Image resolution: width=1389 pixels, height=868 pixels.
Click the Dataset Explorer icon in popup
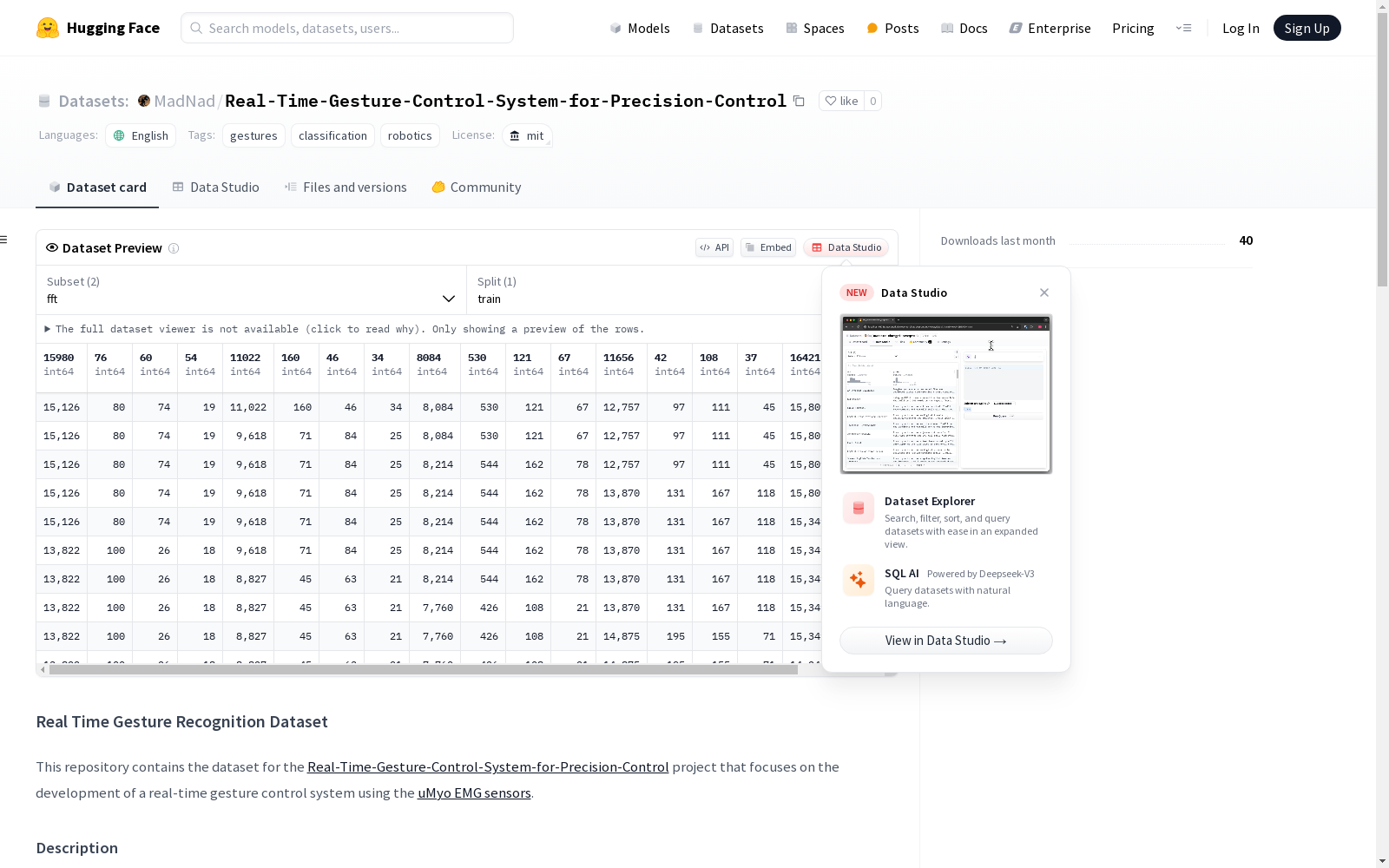[859, 508]
